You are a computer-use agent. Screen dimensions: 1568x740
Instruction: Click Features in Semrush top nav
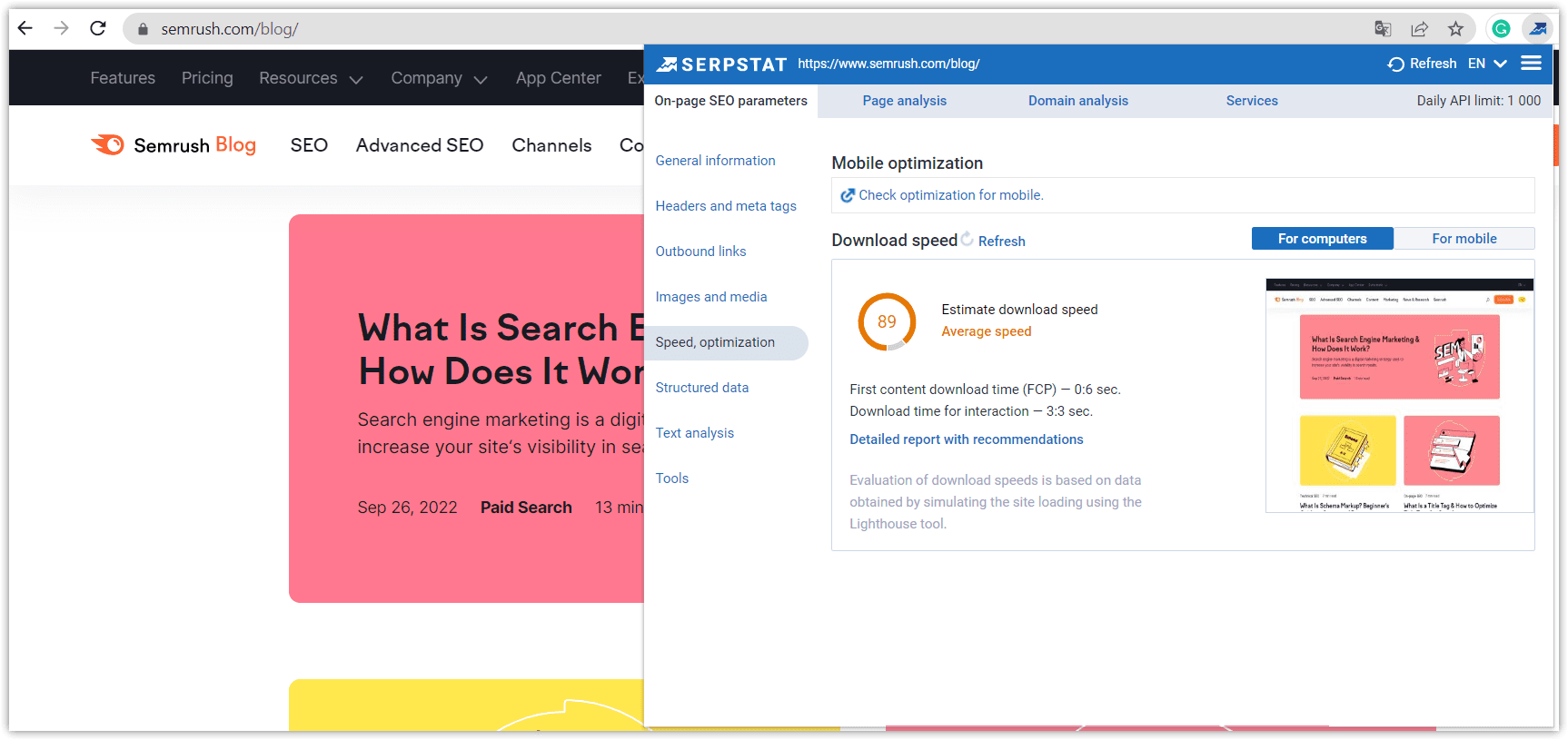tap(123, 78)
